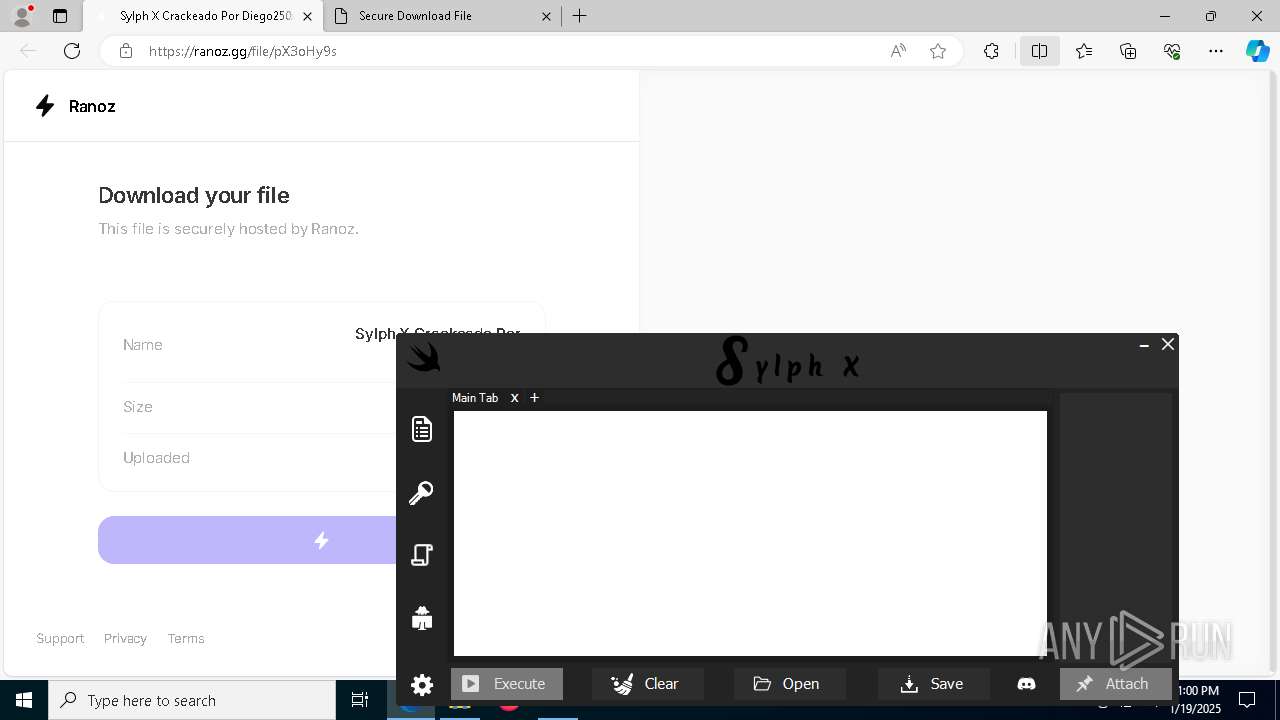The width and height of the screenshot is (1280, 720).
Task: Open the Support footer link
Action: (x=60, y=638)
